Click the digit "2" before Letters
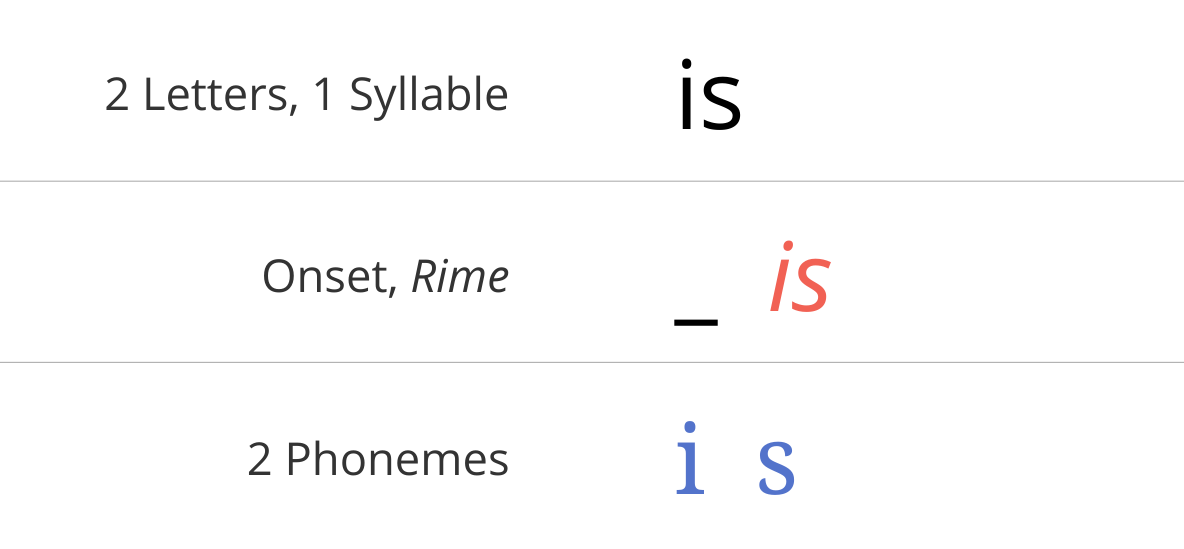The height and width of the screenshot is (549, 1184). (116, 96)
